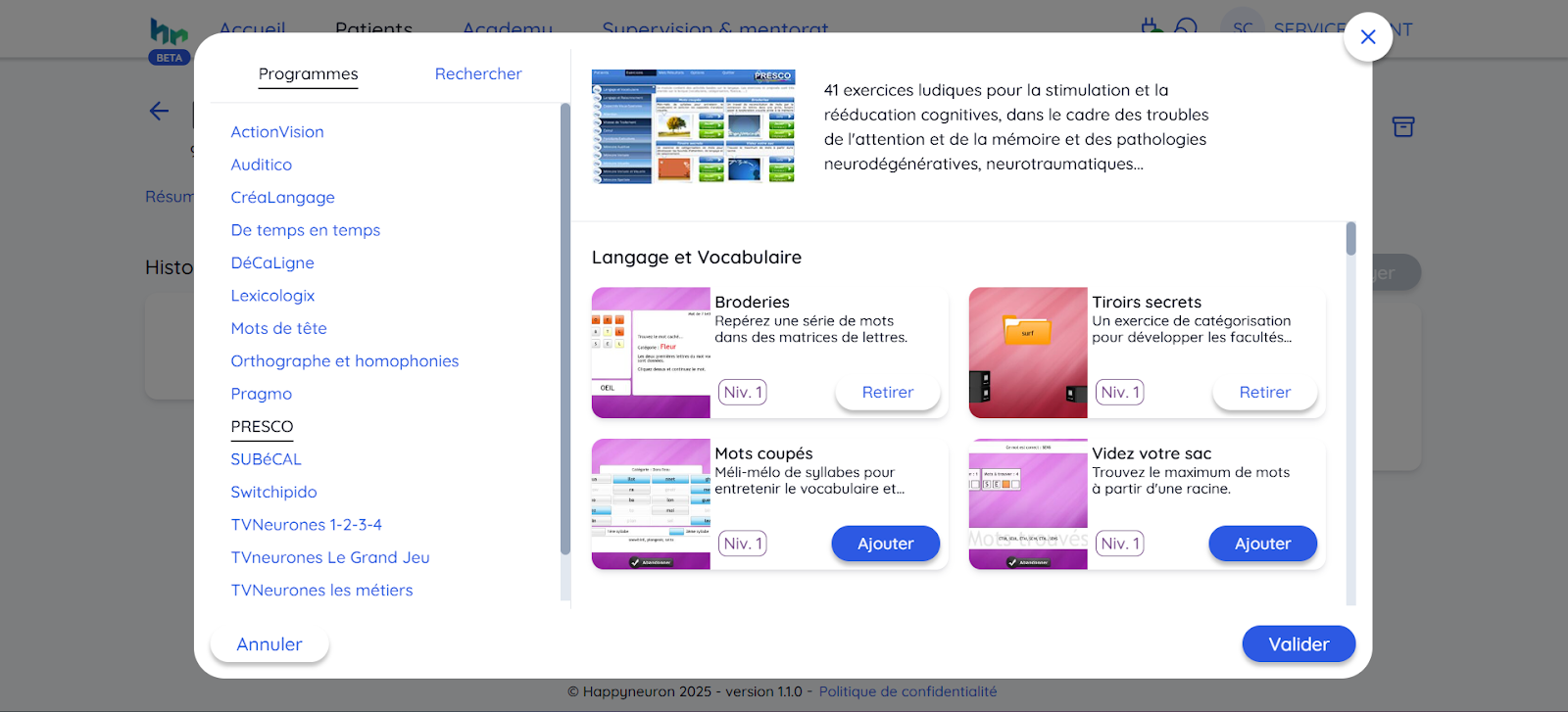Open TVNeurones les métiers program

321,591
